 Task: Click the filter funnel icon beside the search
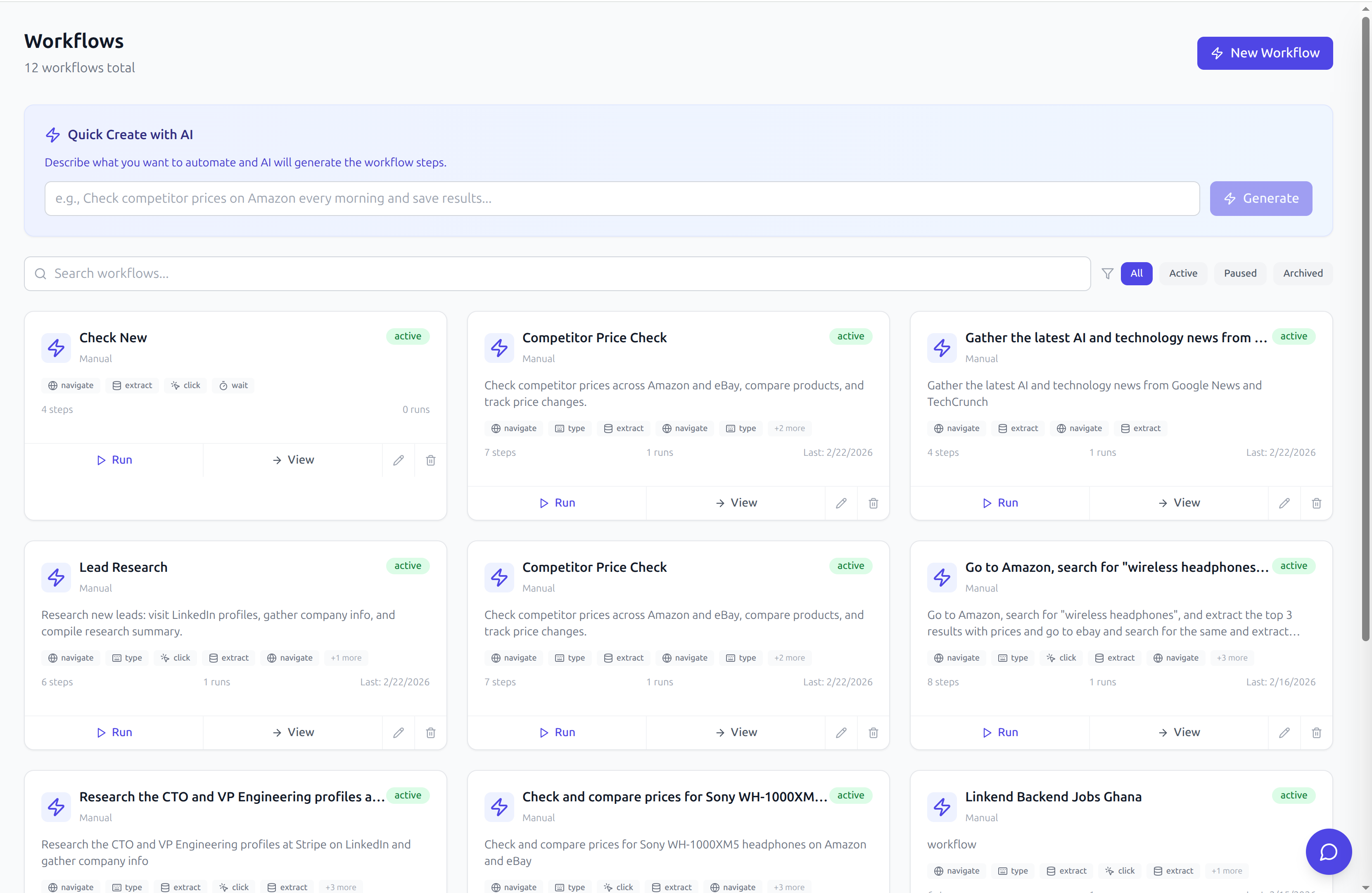1107,274
